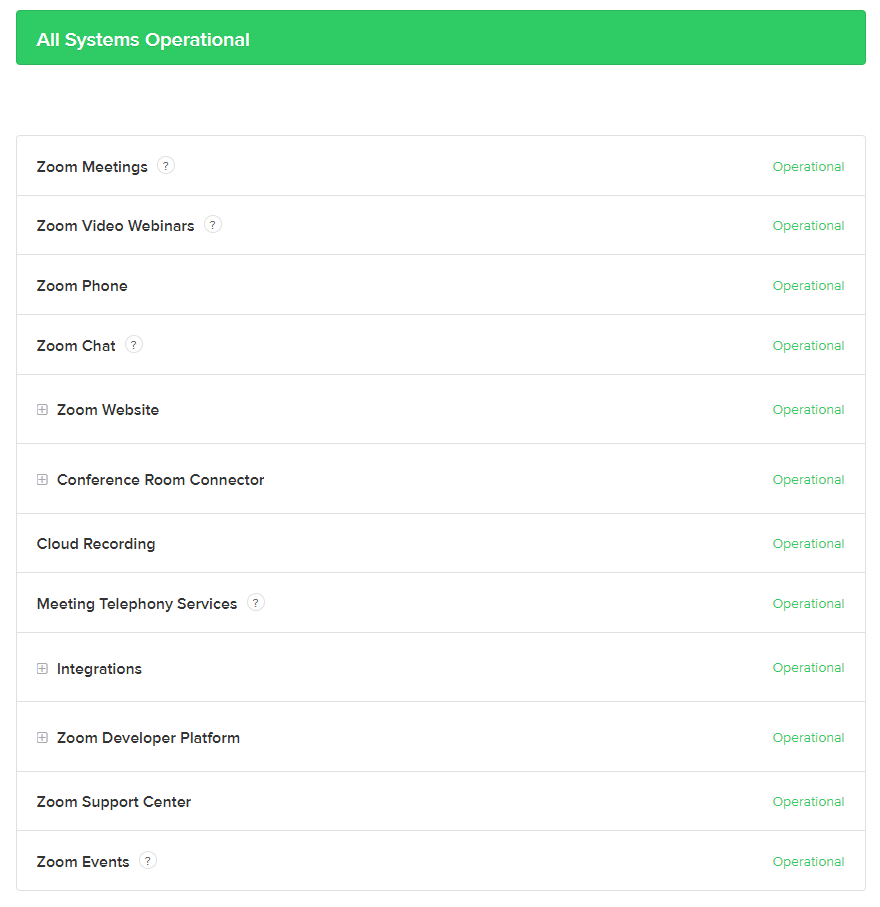Select the Zoom Video Webinars label
The height and width of the screenshot is (907, 880).
tap(115, 226)
